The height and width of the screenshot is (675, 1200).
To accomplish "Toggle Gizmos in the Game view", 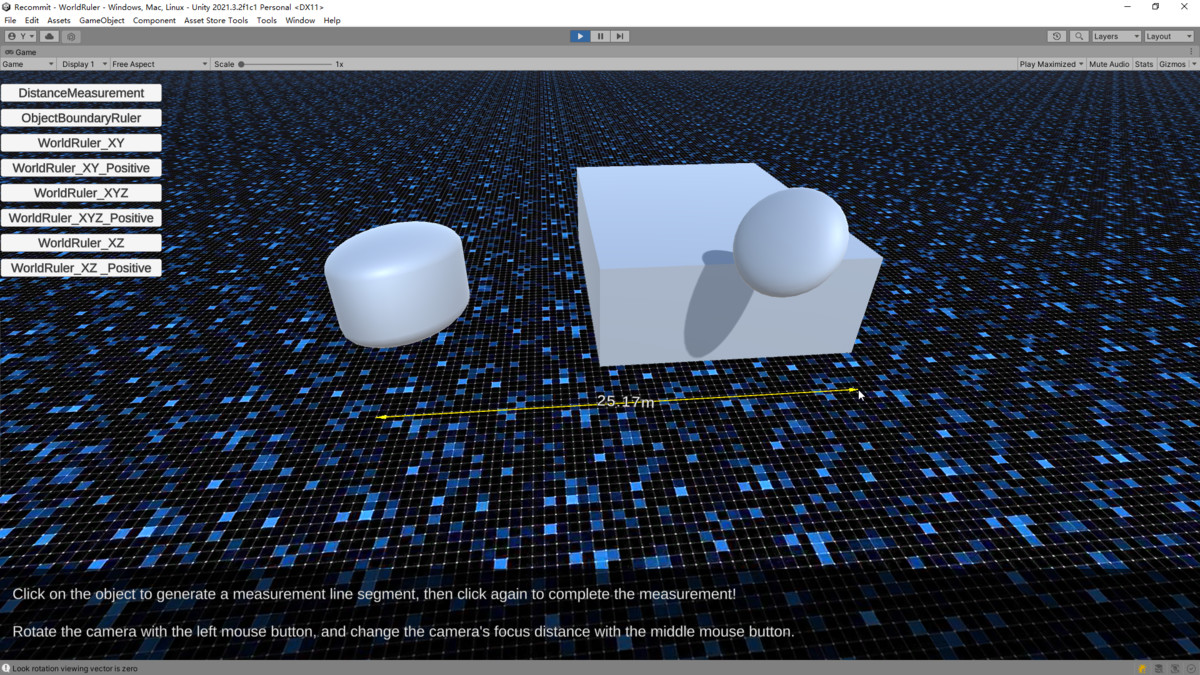I will tap(1173, 64).
